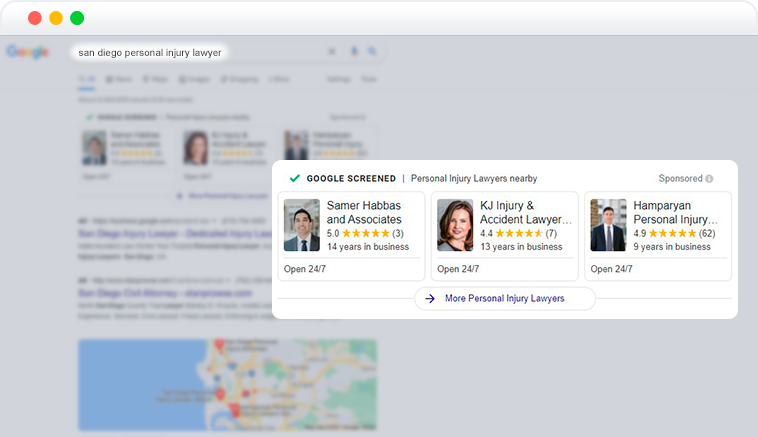Expand the Tools filter options
The width and height of the screenshot is (758, 437).
tap(369, 78)
